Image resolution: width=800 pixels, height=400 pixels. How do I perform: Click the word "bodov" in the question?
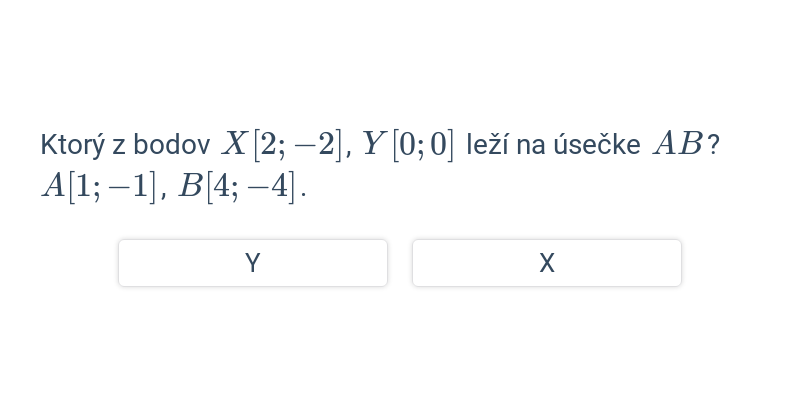tap(171, 145)
